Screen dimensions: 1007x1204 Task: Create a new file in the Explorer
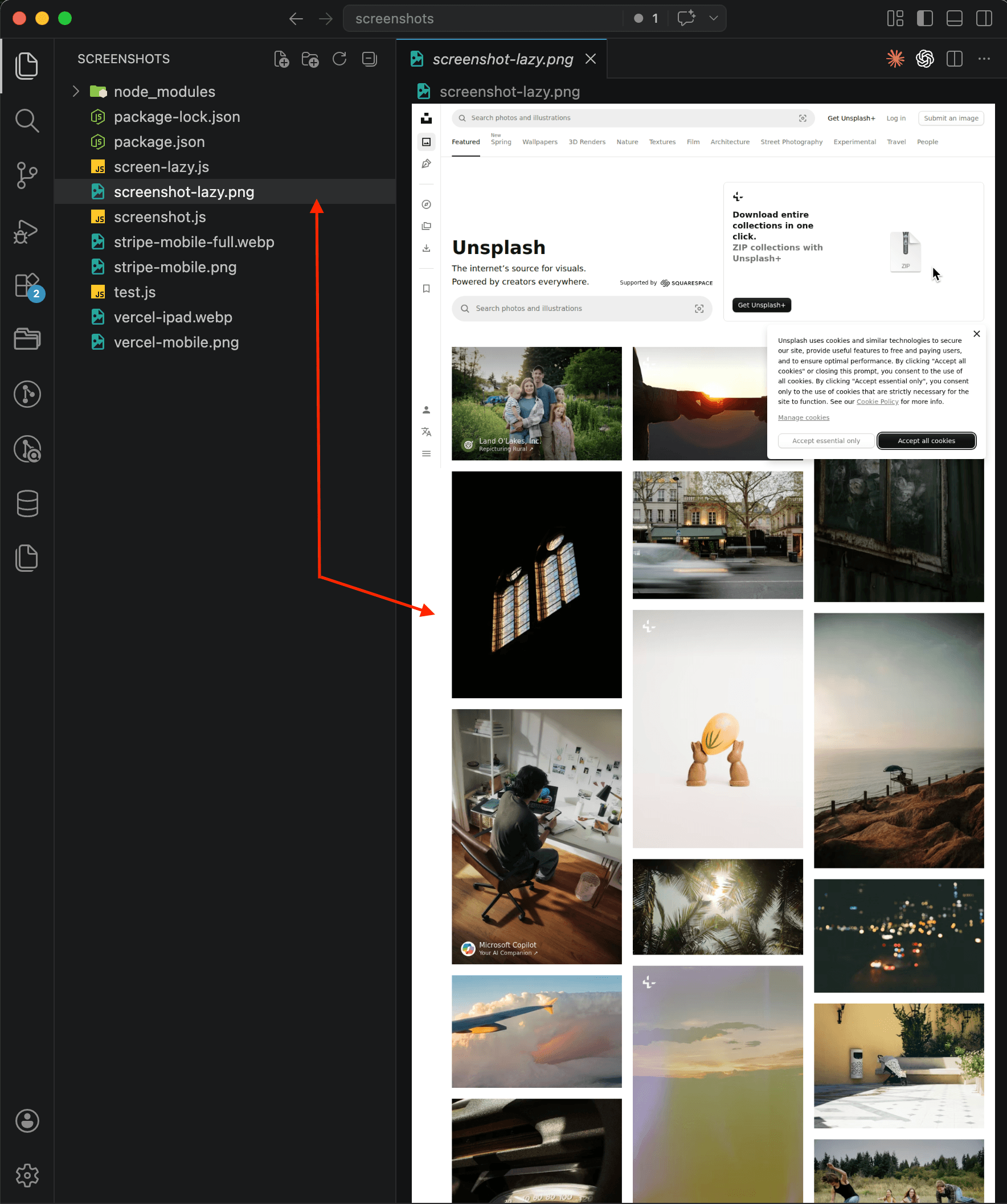coord(281,59)
